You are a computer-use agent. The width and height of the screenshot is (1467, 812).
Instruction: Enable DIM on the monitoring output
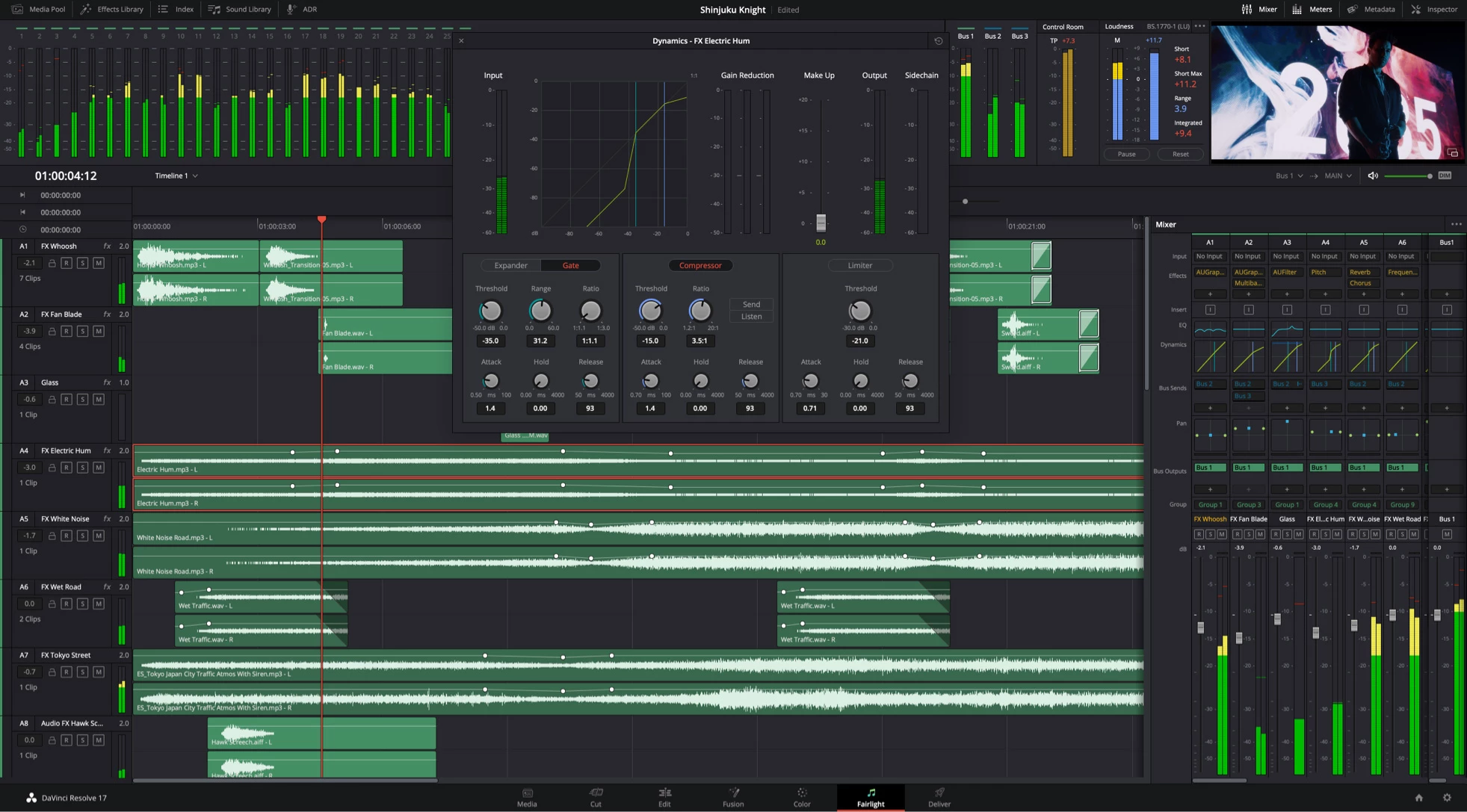[x=1445, y=176]
